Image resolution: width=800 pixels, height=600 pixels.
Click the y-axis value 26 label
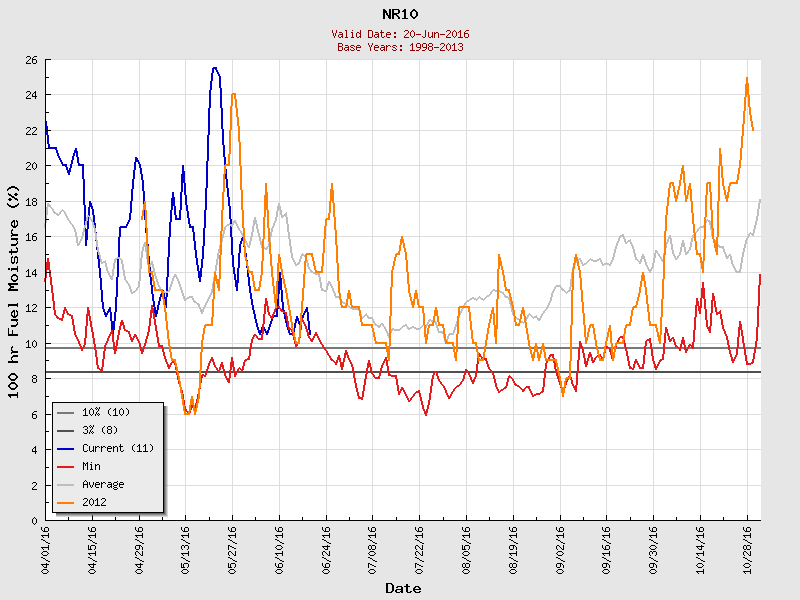coord(31,60)
